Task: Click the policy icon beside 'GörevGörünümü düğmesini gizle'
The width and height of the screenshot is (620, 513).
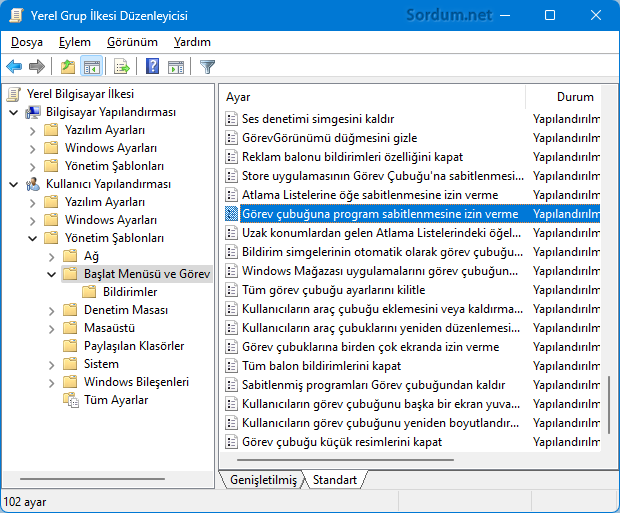Action: click(231, 138)
